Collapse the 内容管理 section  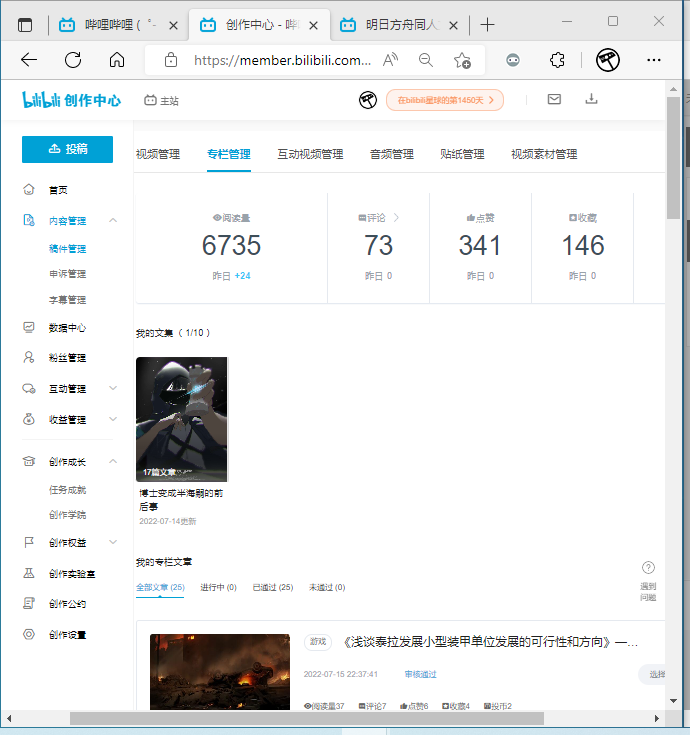coord(113,221)
